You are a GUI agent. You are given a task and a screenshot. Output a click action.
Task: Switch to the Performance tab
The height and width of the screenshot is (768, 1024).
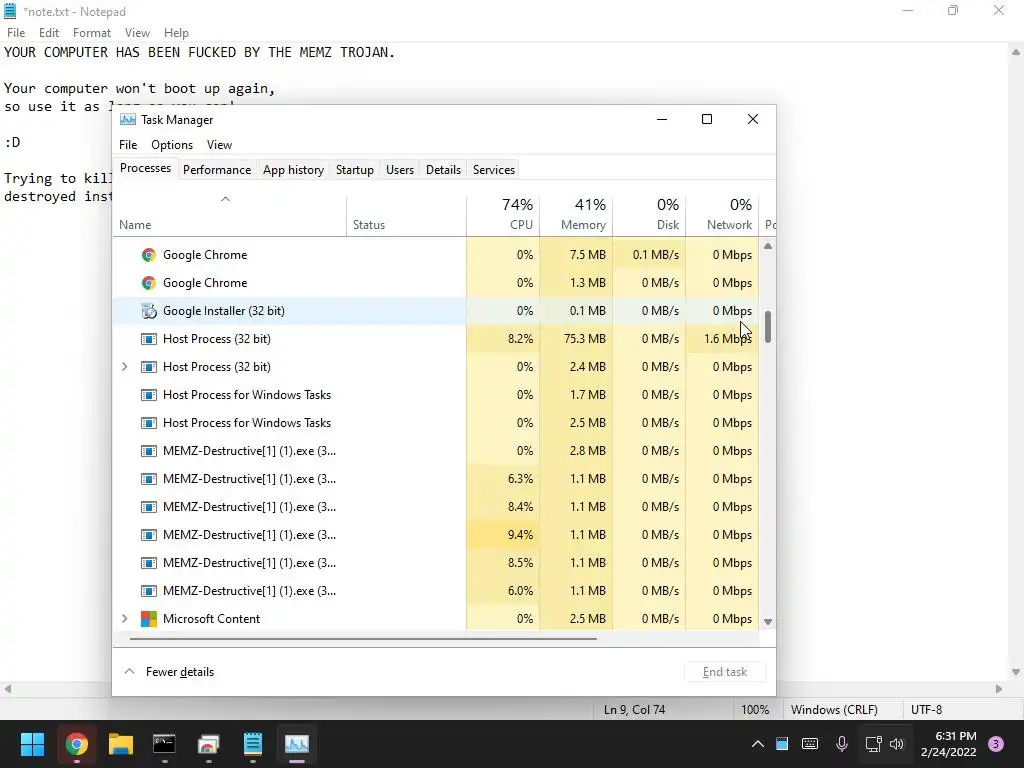click(x=217, y=170)
